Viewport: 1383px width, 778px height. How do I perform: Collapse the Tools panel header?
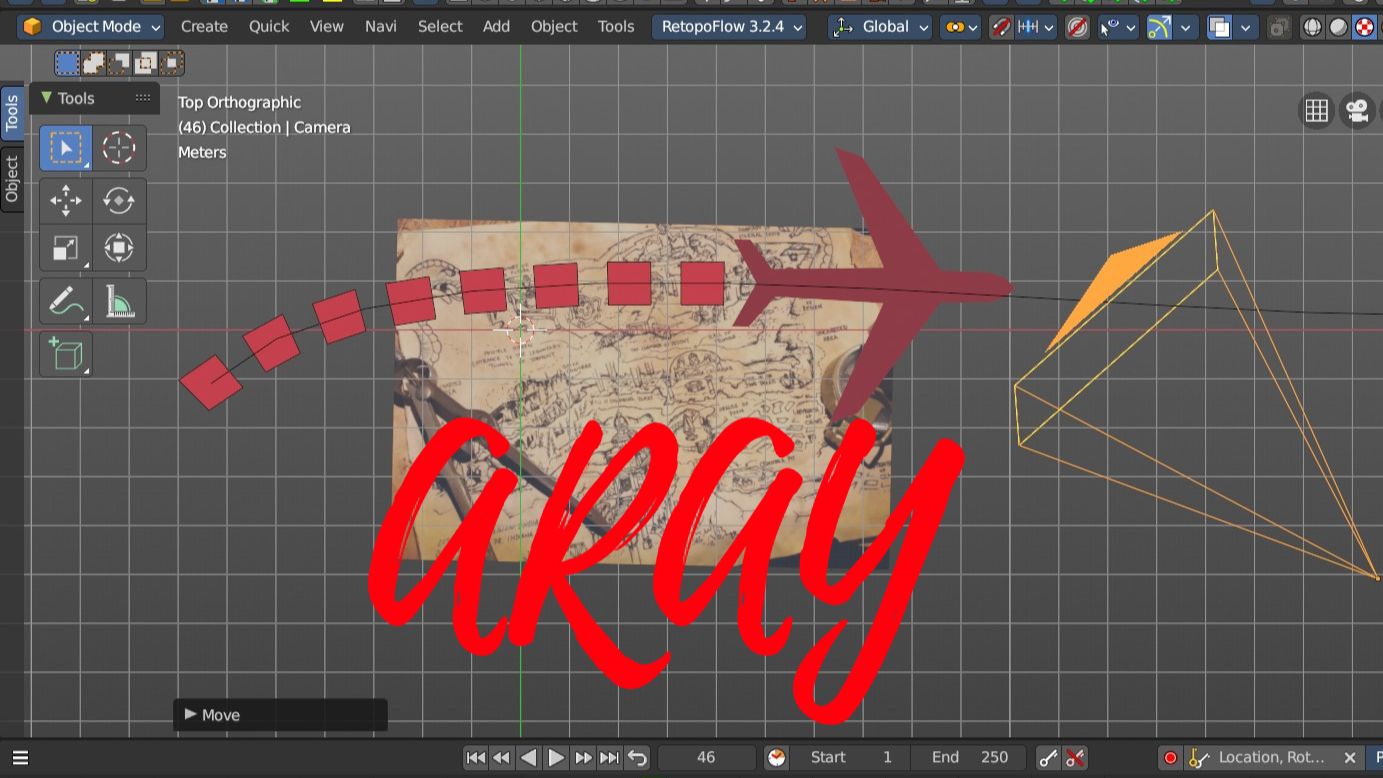click(94, 98)
